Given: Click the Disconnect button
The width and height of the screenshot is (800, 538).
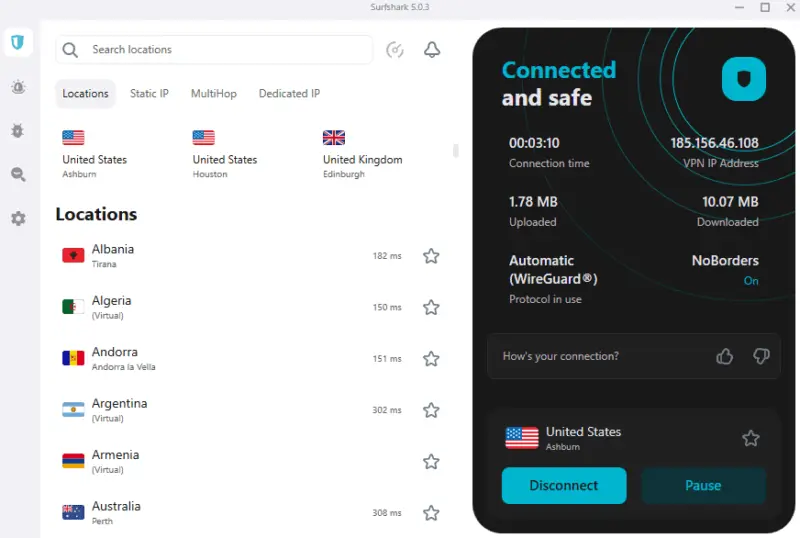Looking at the screenshot, I should (x=564, y=485).
